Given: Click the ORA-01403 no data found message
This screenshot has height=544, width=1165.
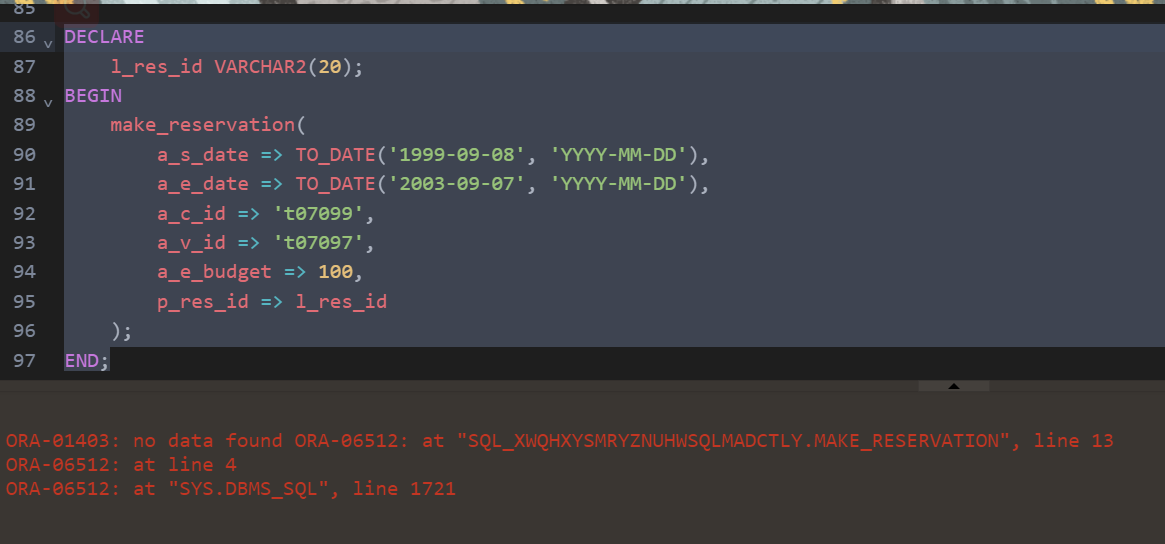Looking at the screenshot, I should point(144,441).
